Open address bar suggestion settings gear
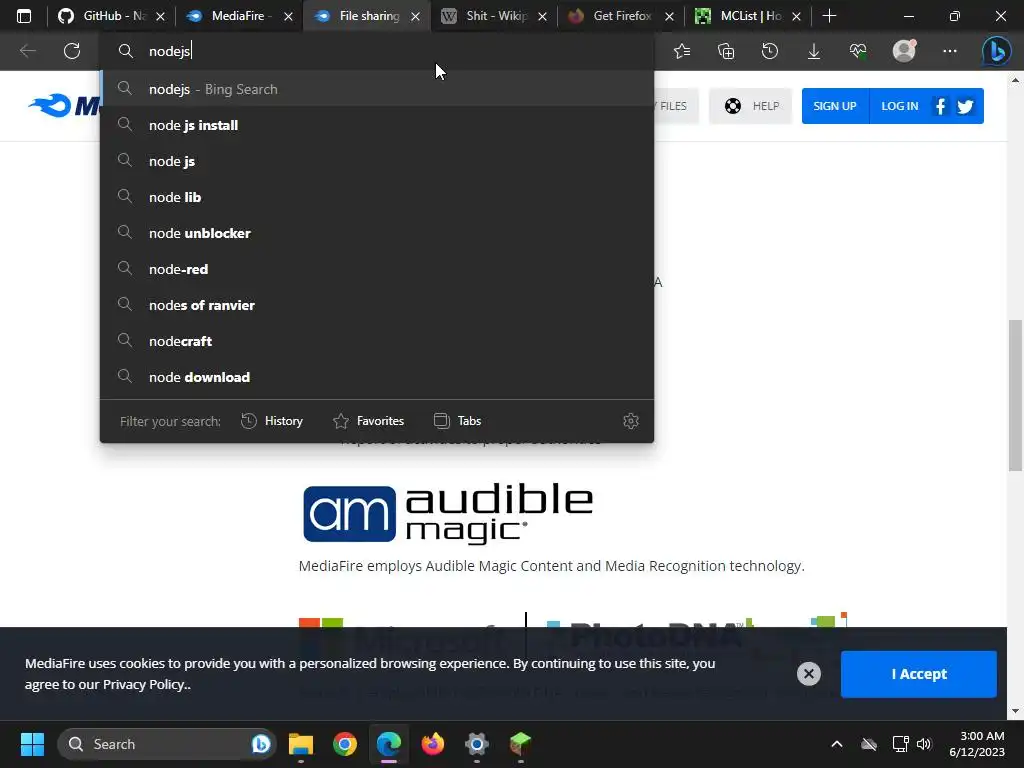Image resolution: width=1024 pixels, height=768 pixels. click(x=630, y=421)
